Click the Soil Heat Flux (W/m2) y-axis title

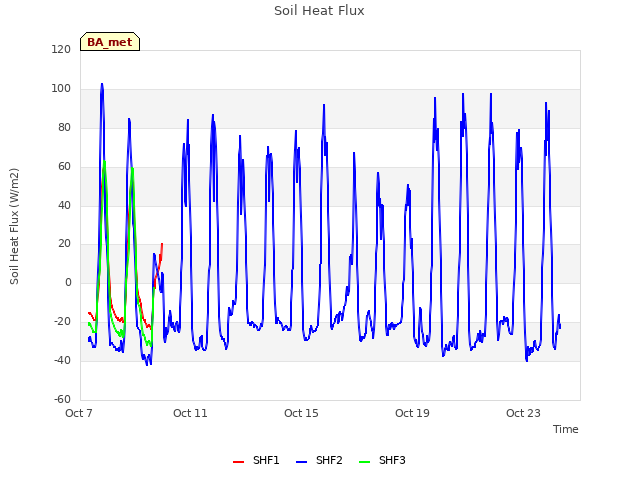pyautogui.click(x=14, y=226)
